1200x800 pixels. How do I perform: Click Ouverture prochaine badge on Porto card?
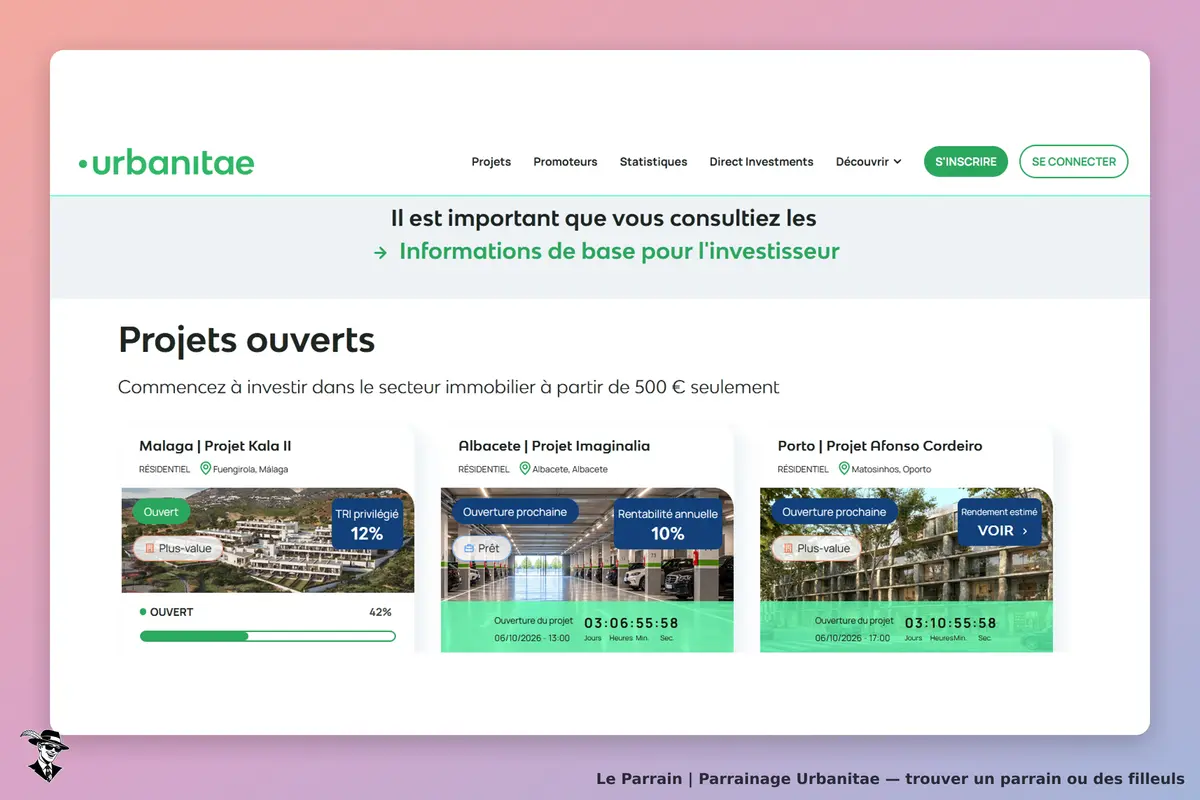tap(834, 512)
